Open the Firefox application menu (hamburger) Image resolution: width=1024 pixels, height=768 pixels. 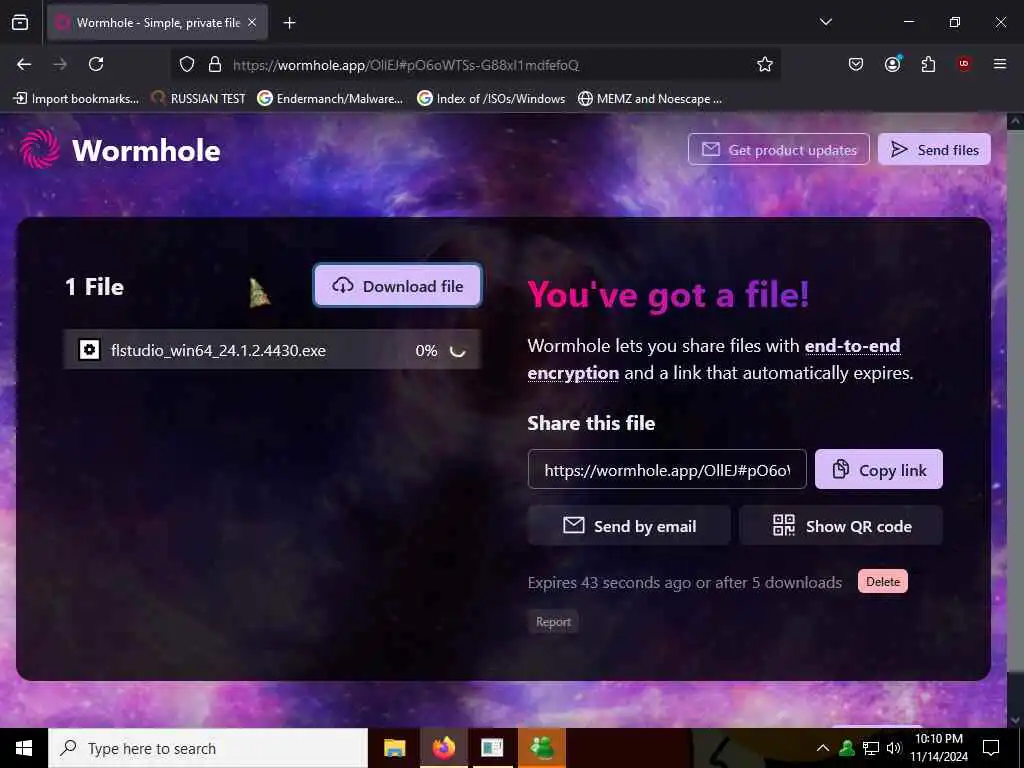(1000, 64)
